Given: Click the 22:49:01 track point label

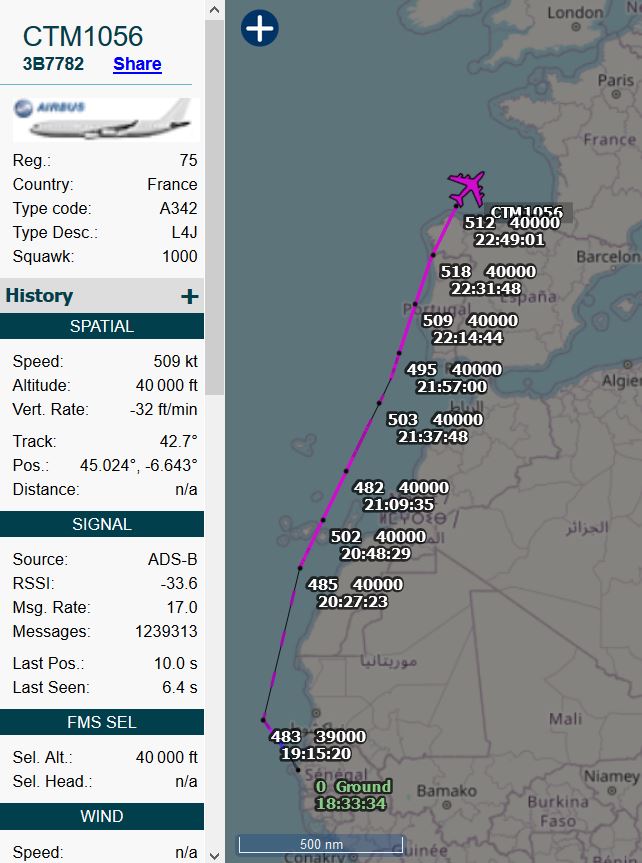Looking at the screenshot, I should point(509,239).
